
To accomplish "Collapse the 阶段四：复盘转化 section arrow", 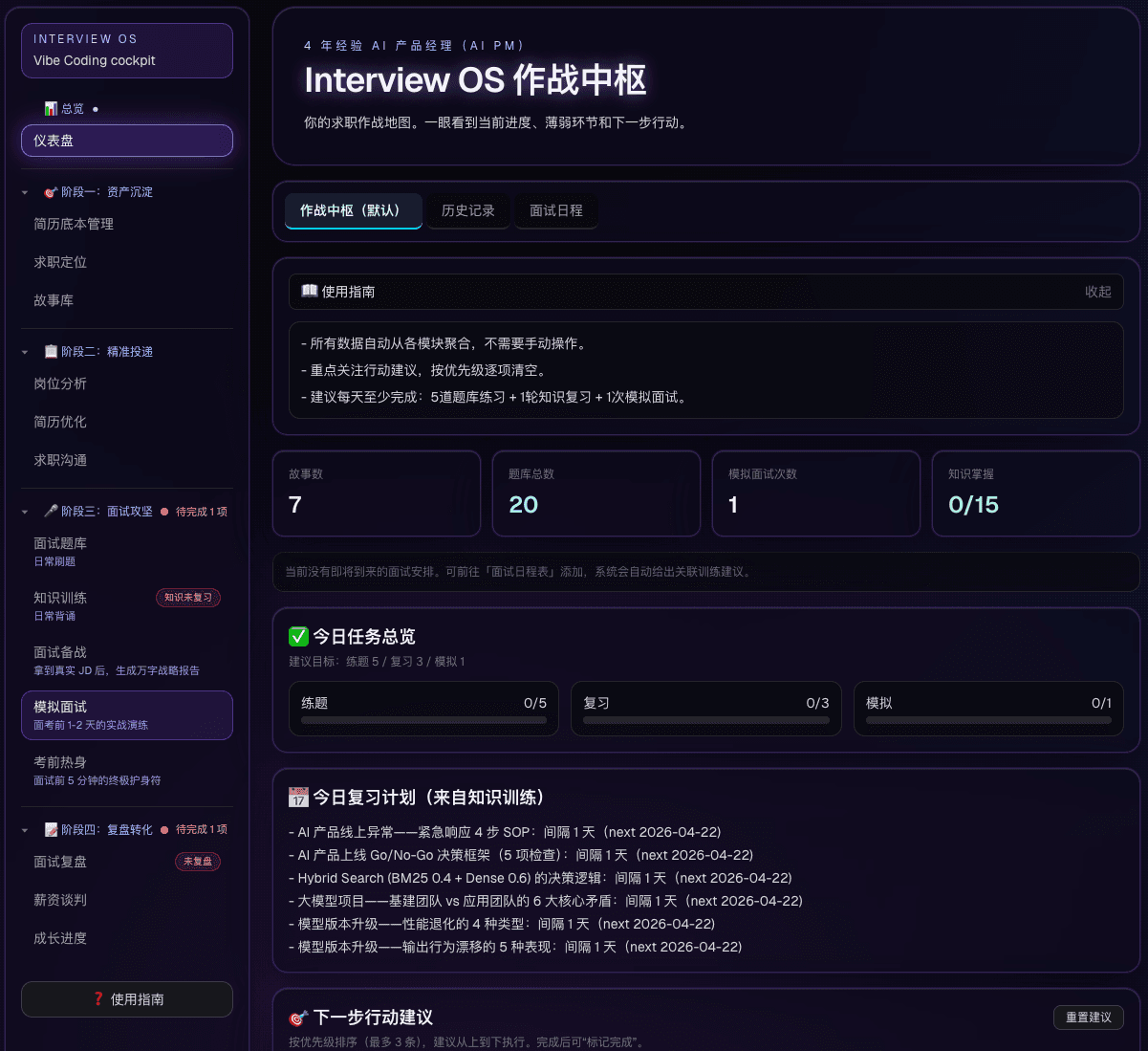I will 25,830.
